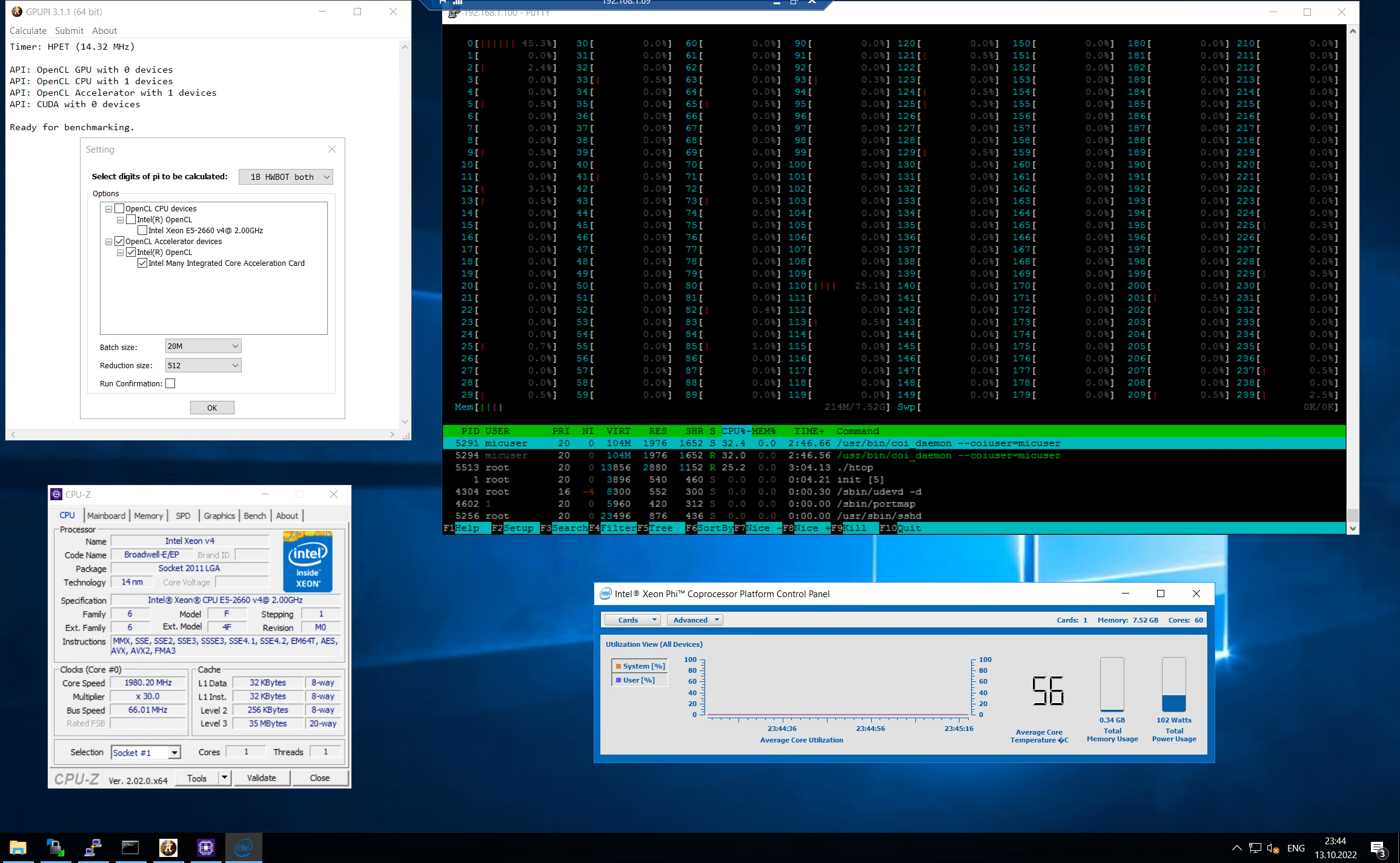Click the ENG language indicator
This screenshot has height=863, width=1400.
1296,848
